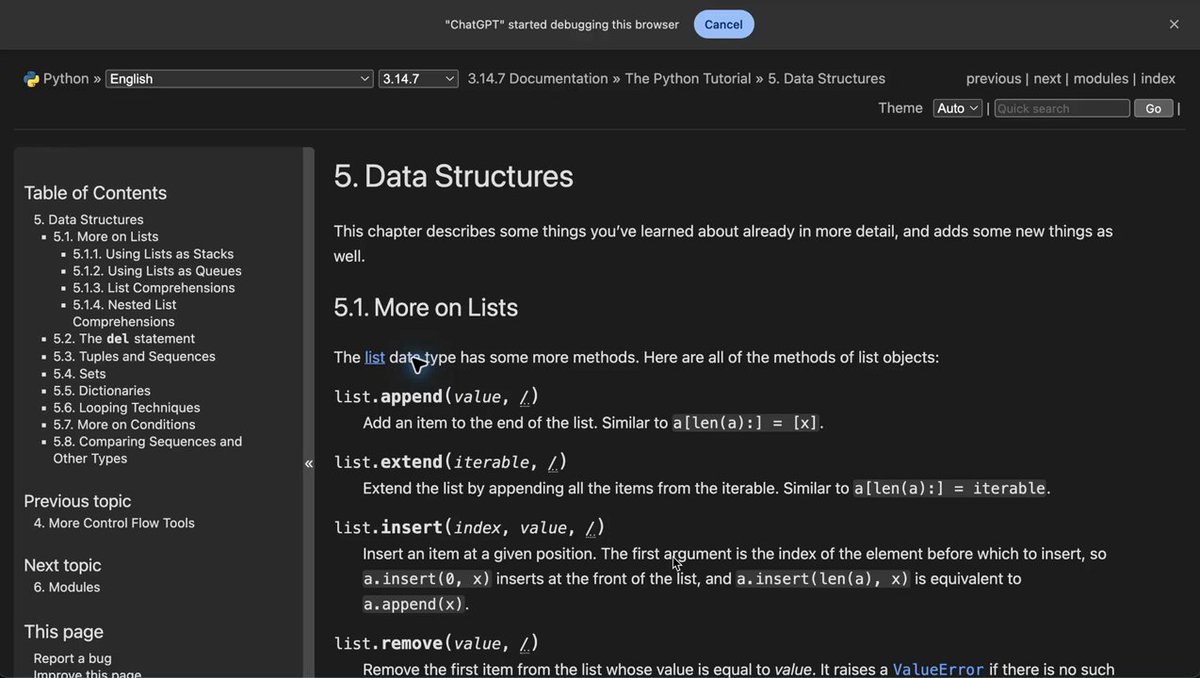Click the Python logo icon

pyautogui.click(x=31, y=79)
